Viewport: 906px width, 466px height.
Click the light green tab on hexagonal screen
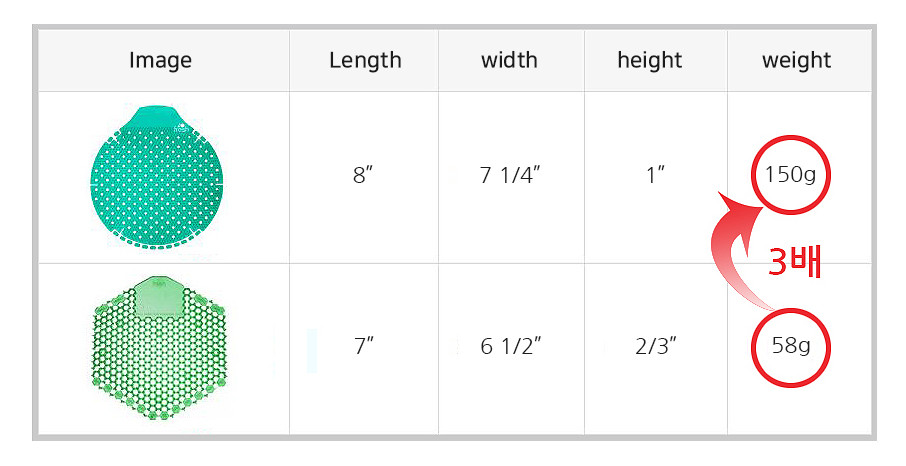coord(158,295)
